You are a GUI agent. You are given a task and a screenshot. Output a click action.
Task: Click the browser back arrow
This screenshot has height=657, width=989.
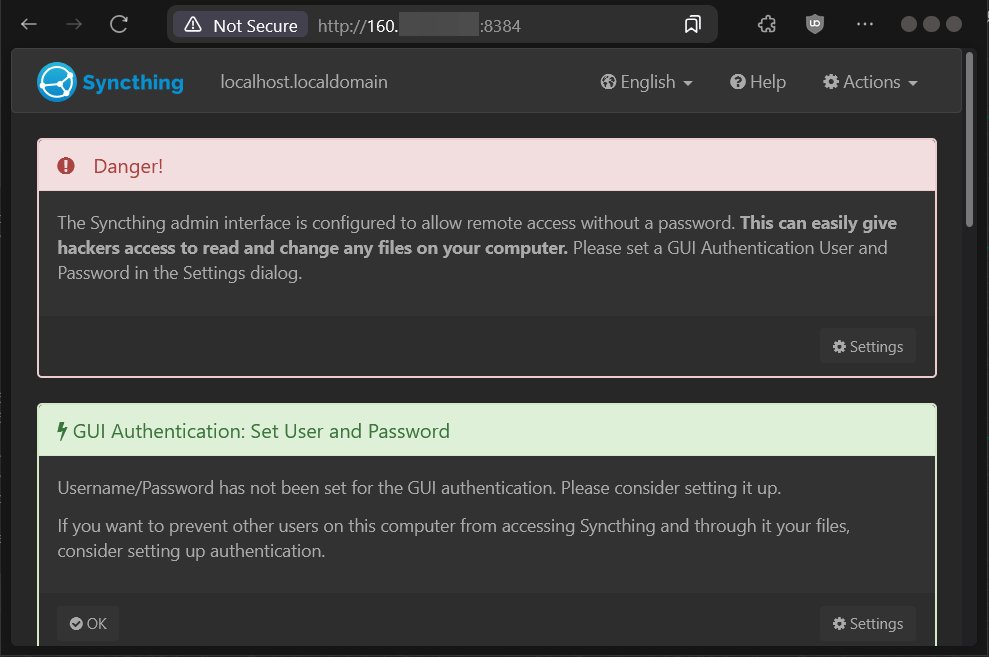(x=29, y=25)
